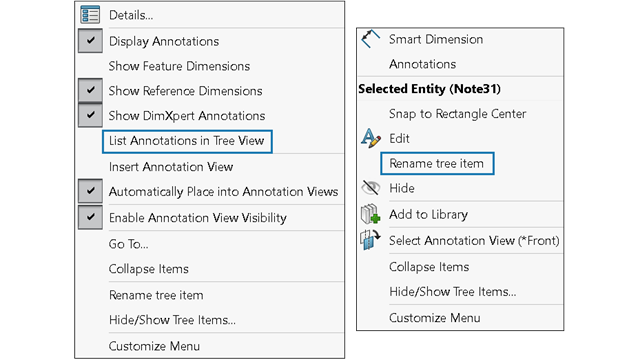
Task: Open the Go To... option
Action: [129, 244]
